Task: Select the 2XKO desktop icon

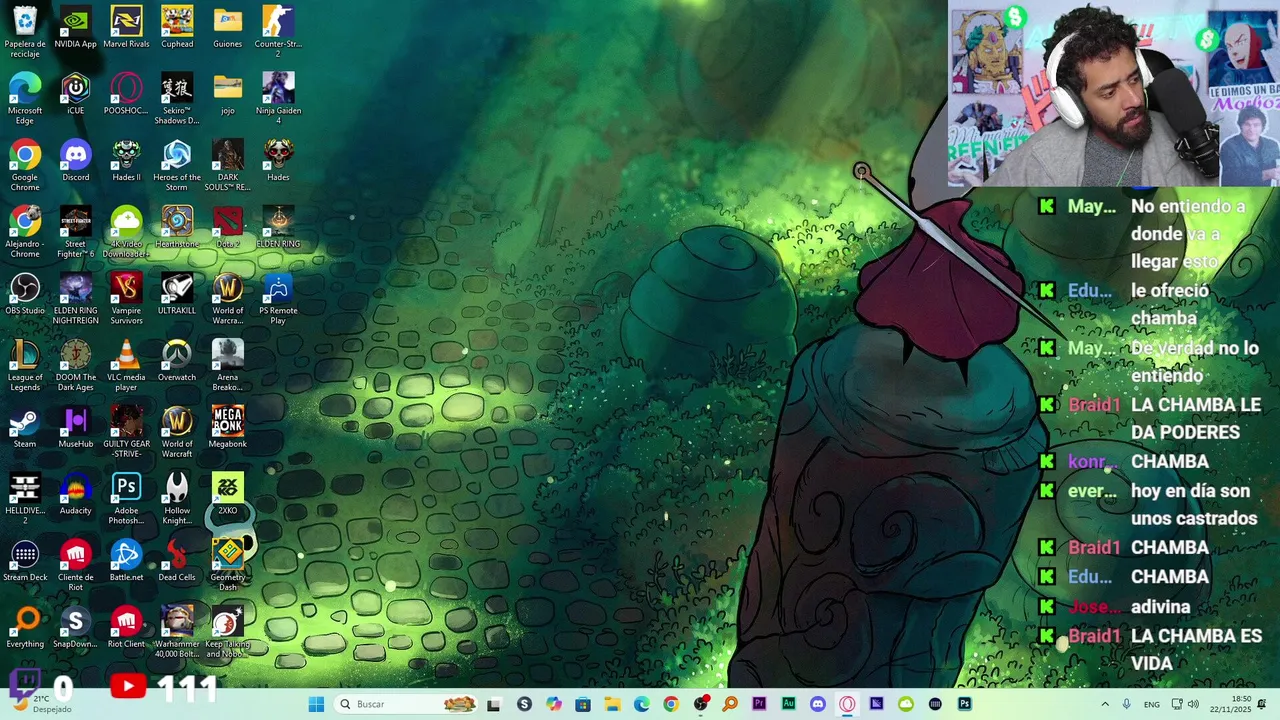Action: (228, 495)
